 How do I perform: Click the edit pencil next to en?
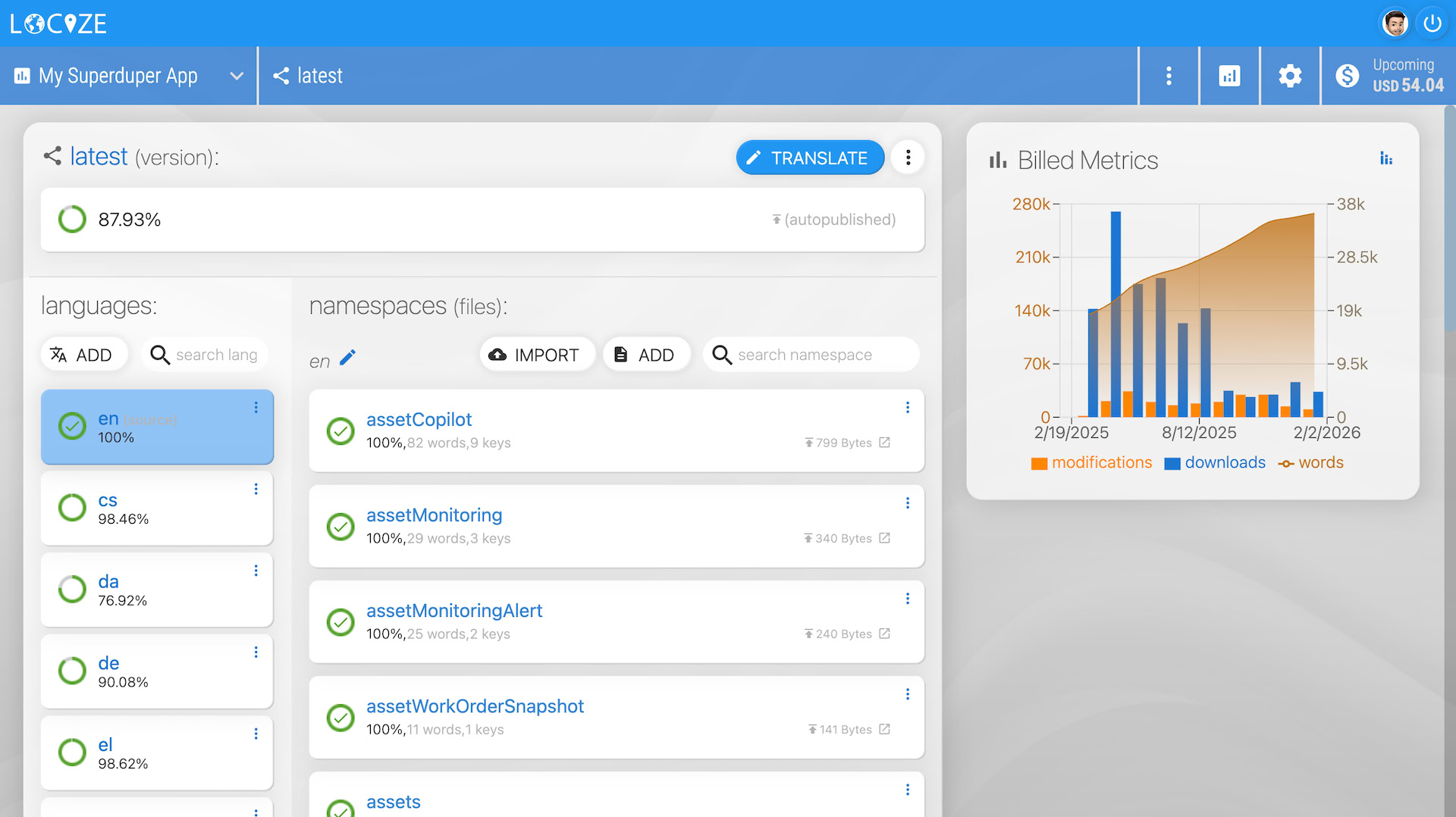(347, 358)
